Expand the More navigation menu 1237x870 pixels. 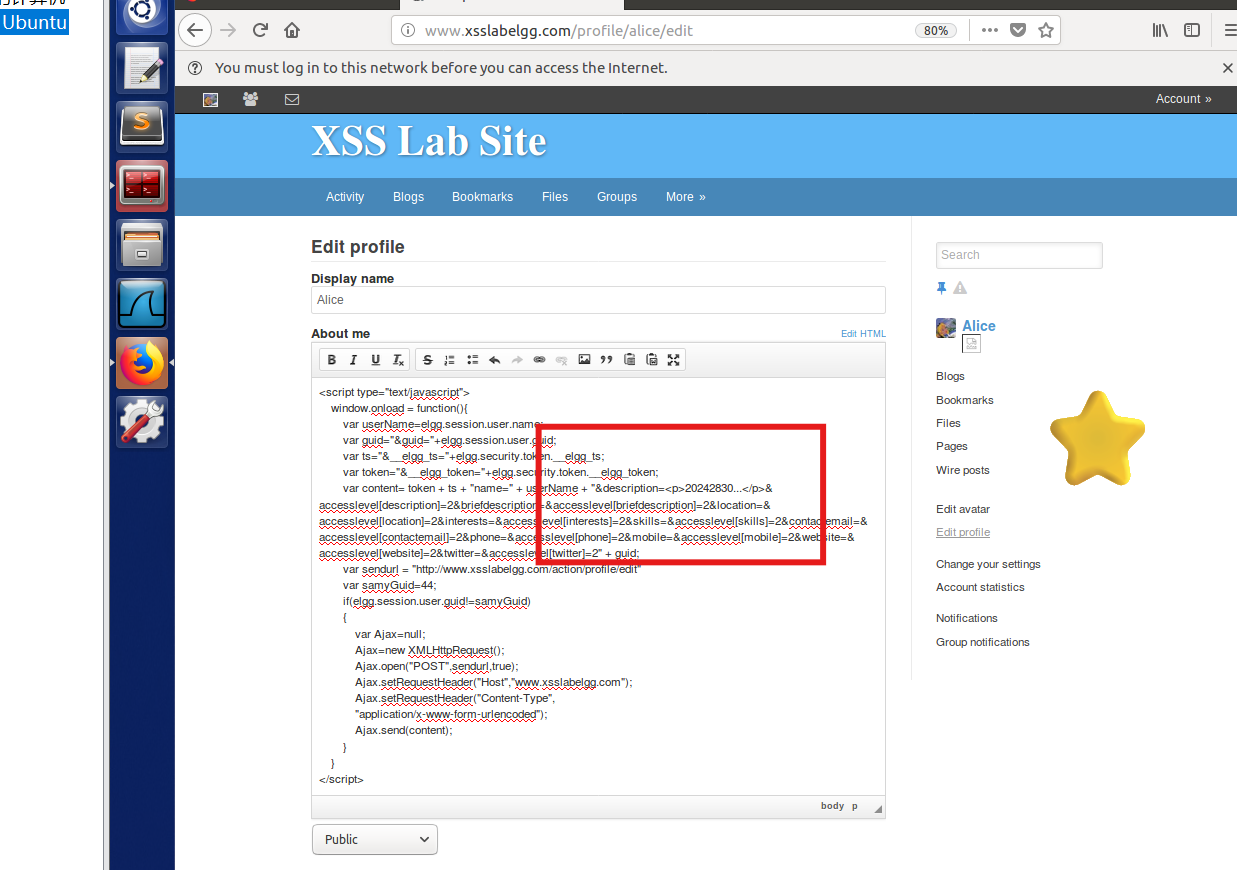(x=686, y=197)
